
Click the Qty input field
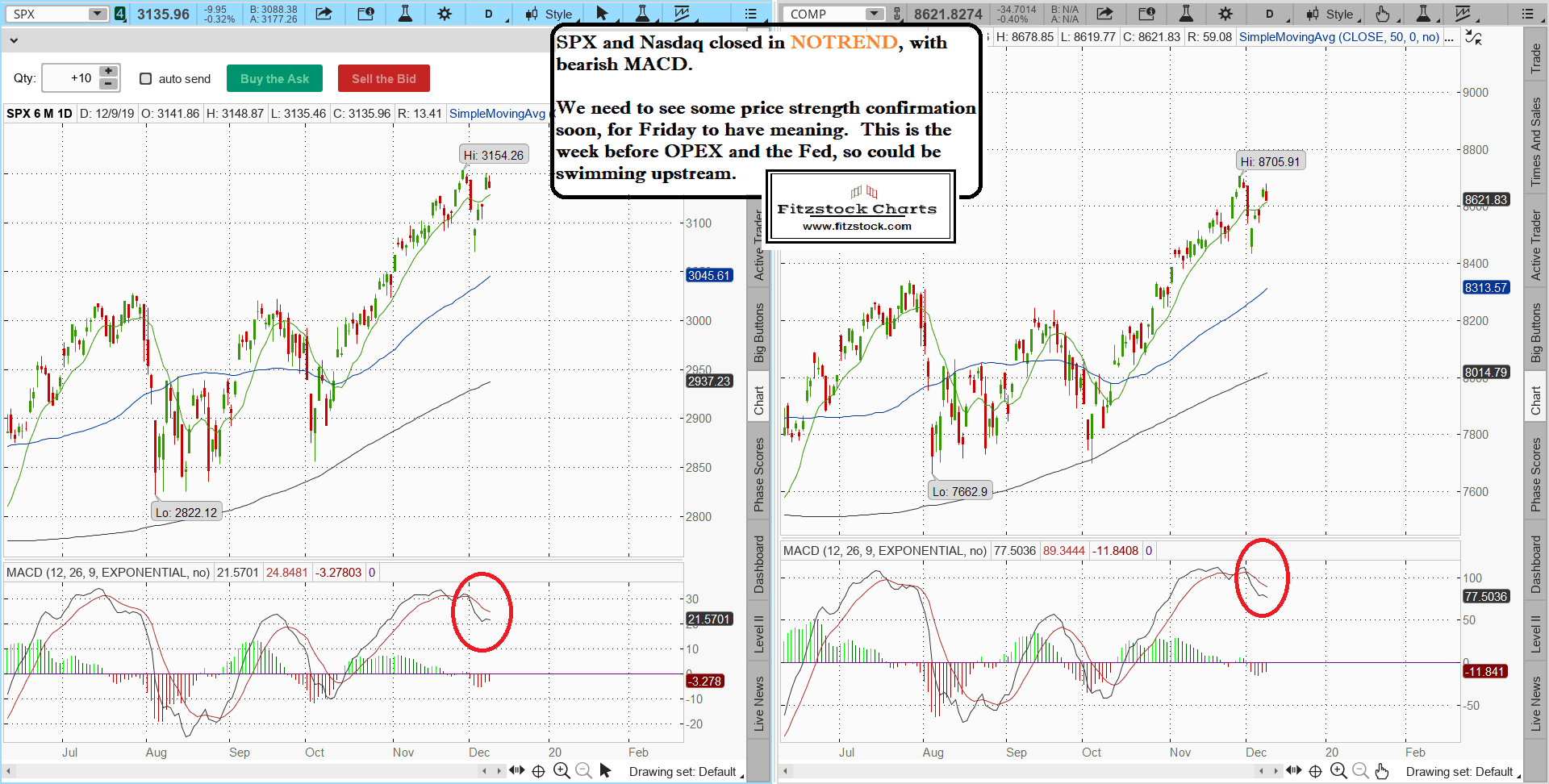69,78
